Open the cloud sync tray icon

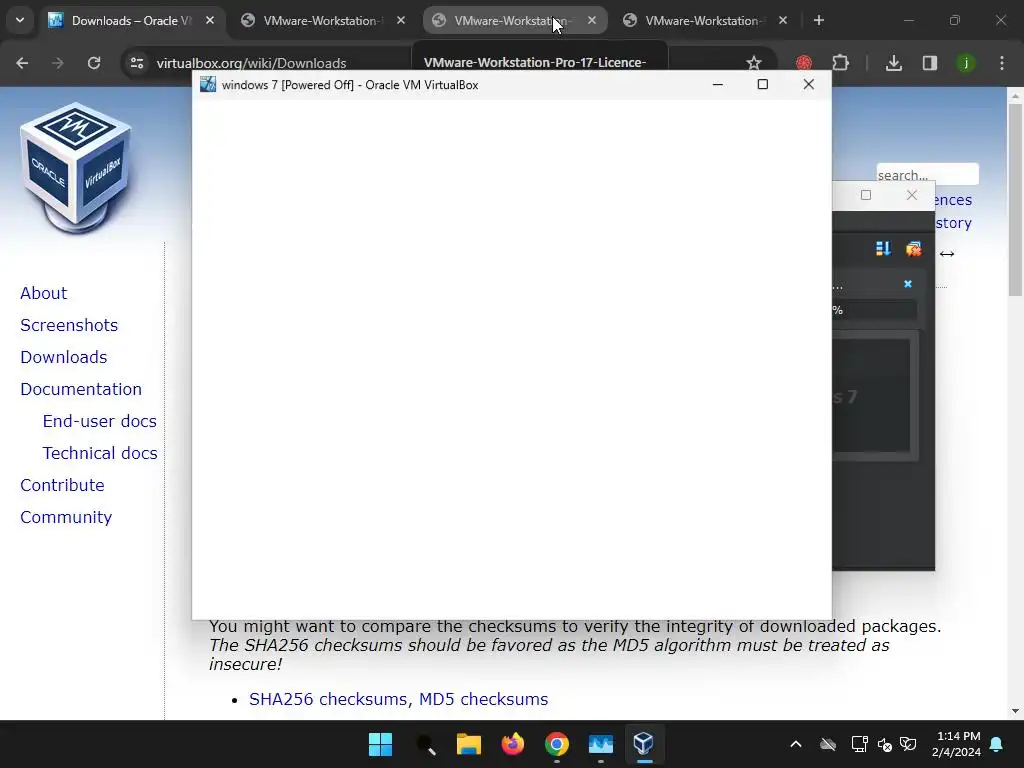click(x=828, y=744)
